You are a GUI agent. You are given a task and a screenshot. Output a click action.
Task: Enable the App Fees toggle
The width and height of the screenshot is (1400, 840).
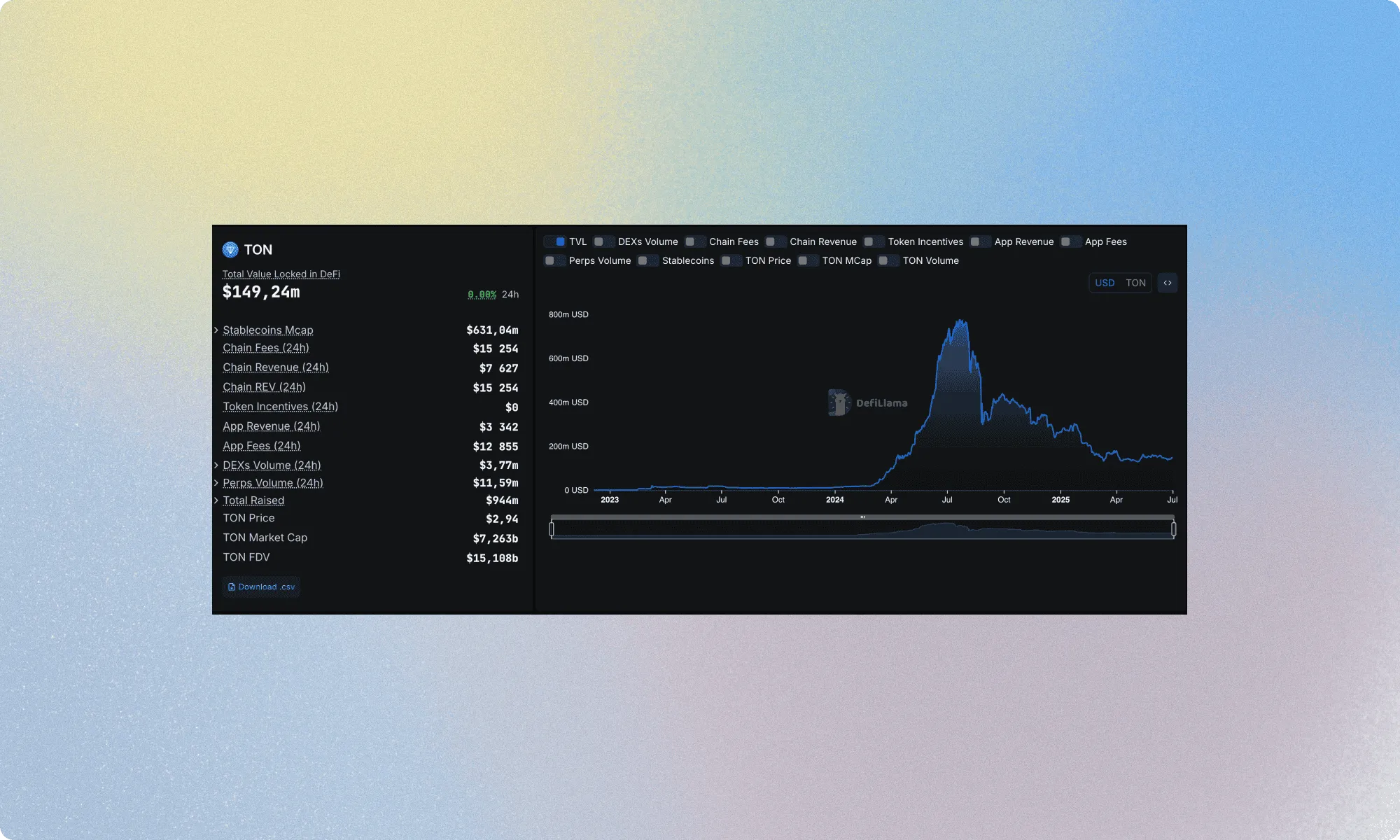[1071, 241]
